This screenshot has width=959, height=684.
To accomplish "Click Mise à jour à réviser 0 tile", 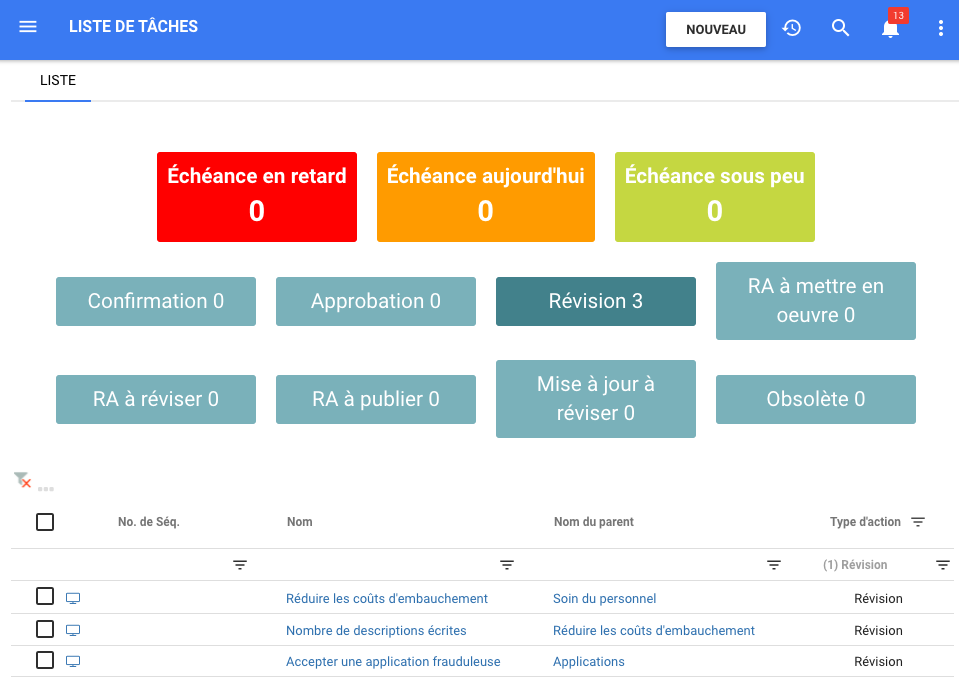I will [x=596, y=399].
